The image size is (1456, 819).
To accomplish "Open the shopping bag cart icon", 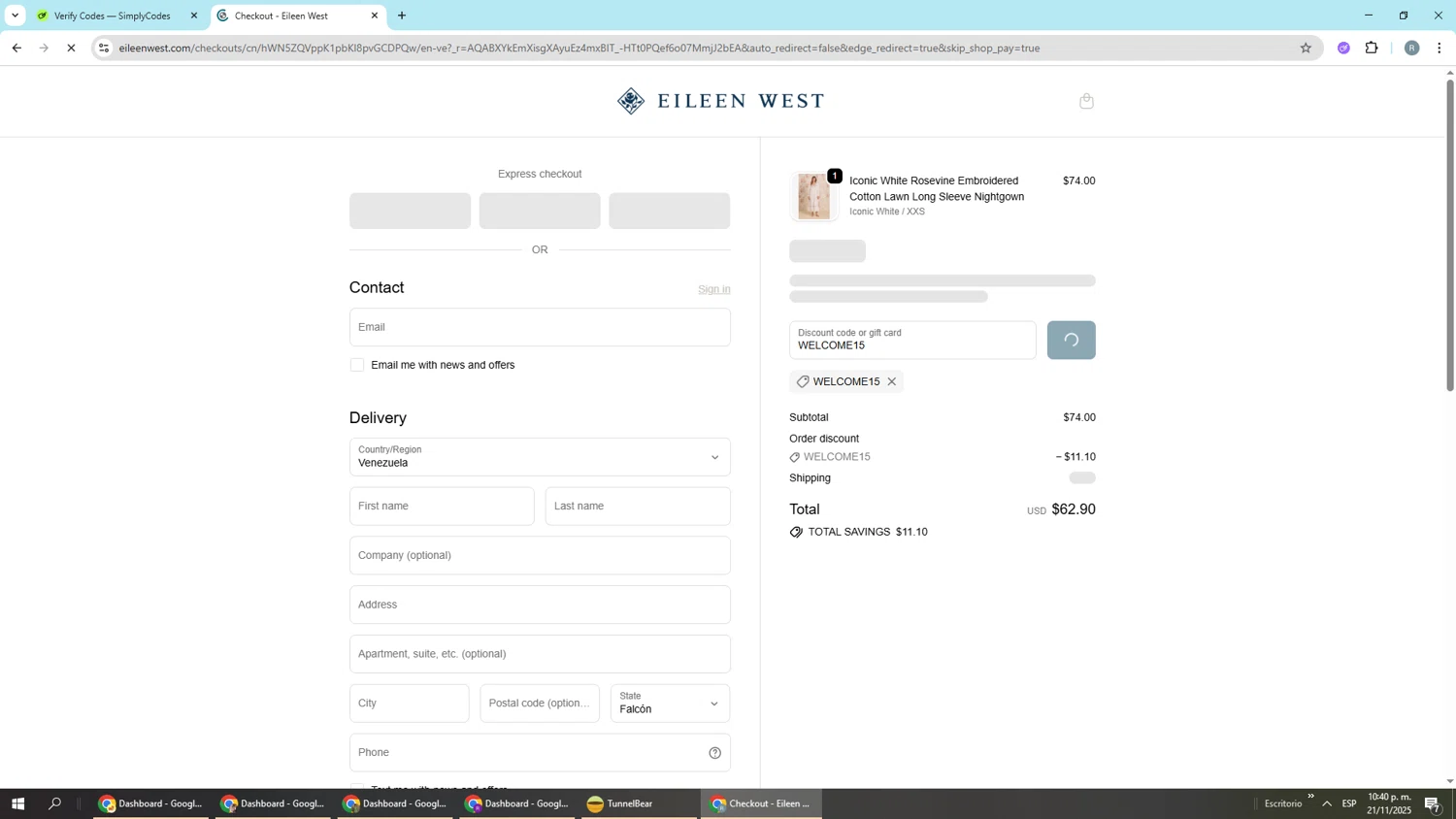I will pyautogui.click(x=1086, y=101).
